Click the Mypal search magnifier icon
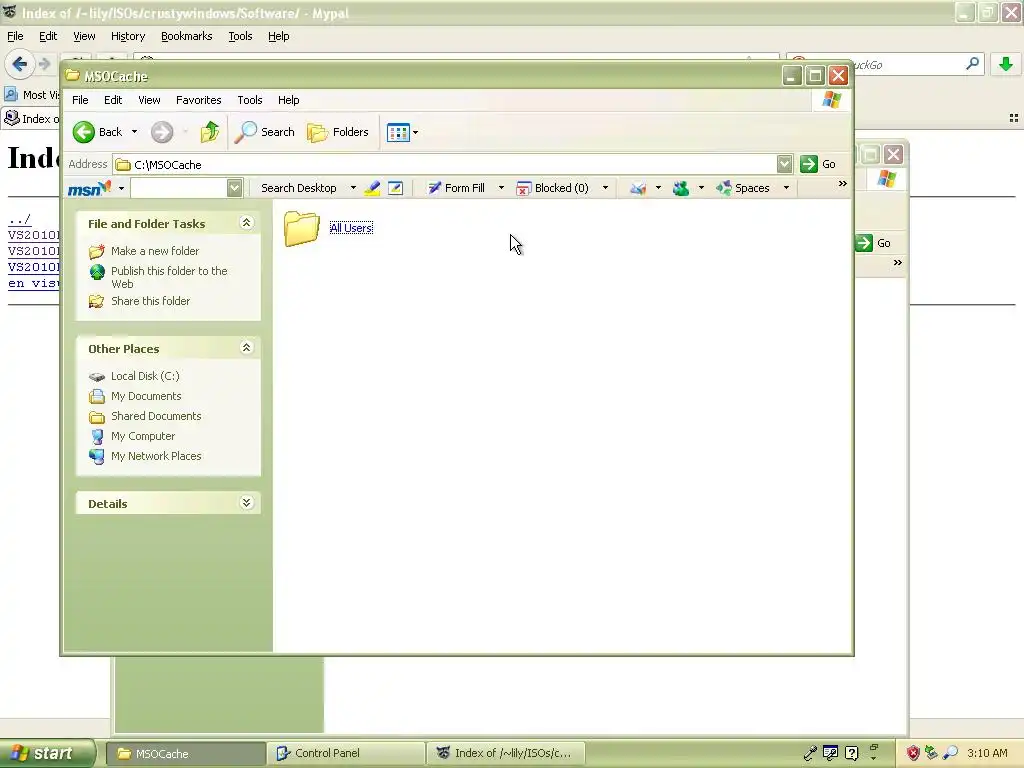The width and height of the screenshot is (1024, 768). [972, 63]
